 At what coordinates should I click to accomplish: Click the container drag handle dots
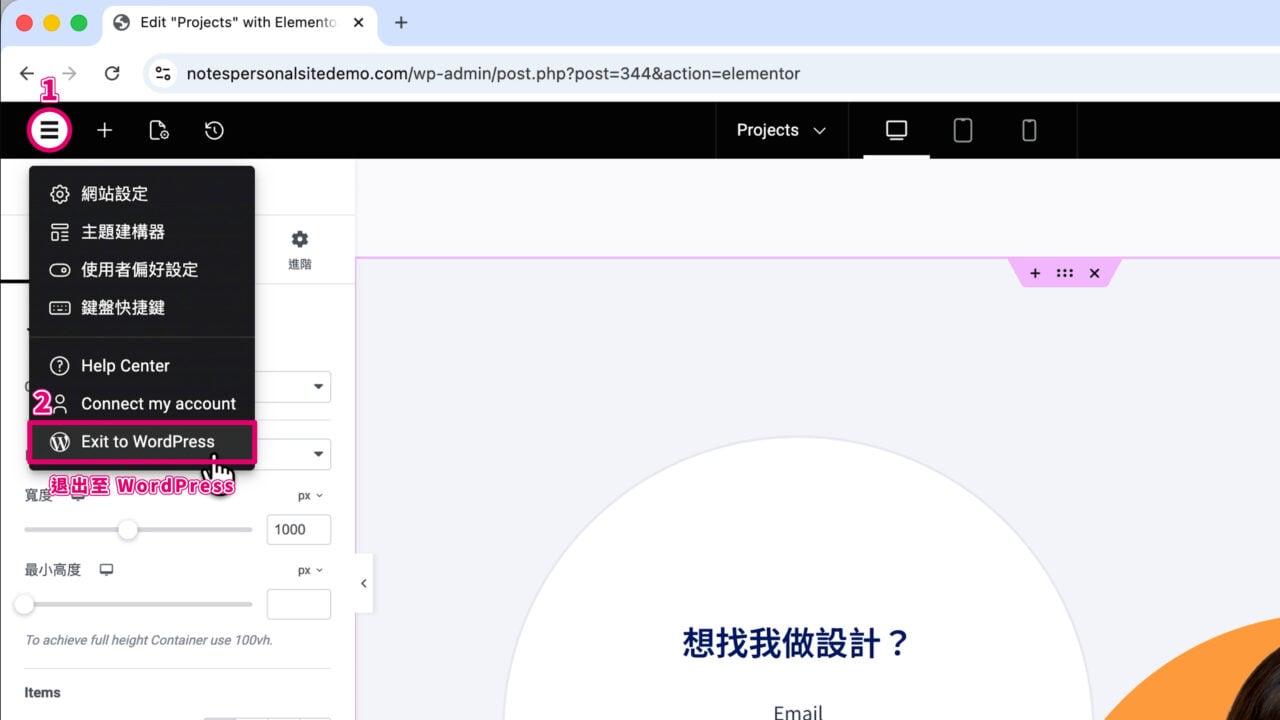[1065, 273]
